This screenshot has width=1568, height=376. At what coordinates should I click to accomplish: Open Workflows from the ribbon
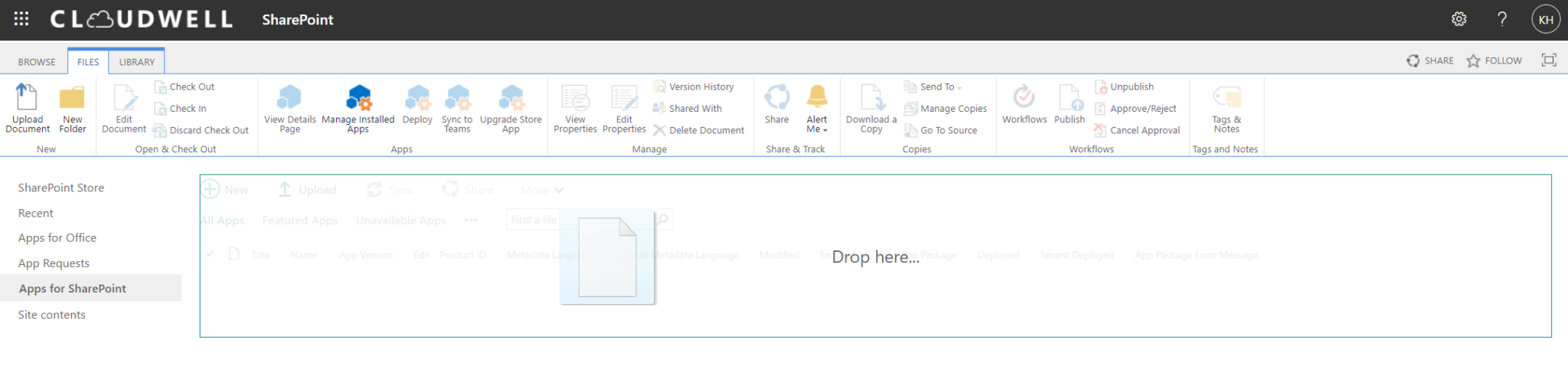point(1024,105)
